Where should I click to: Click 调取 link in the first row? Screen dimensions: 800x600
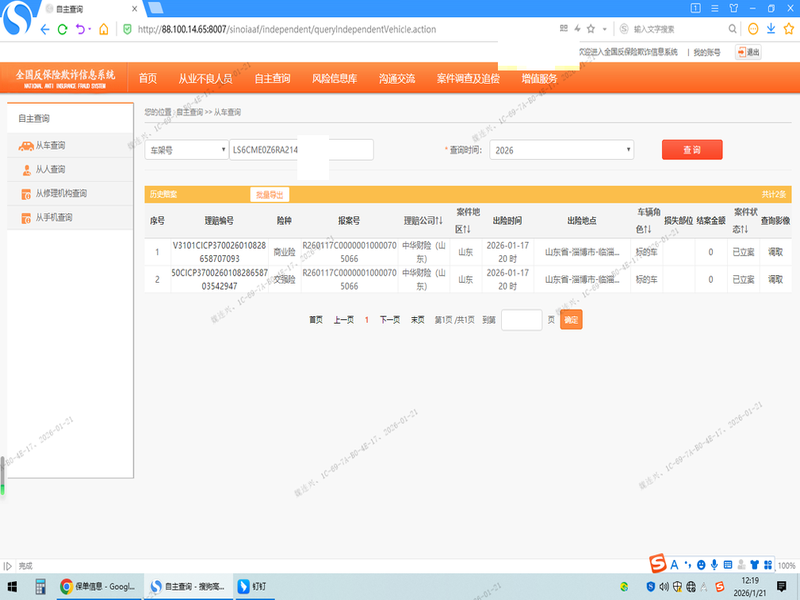pos(775,252)
